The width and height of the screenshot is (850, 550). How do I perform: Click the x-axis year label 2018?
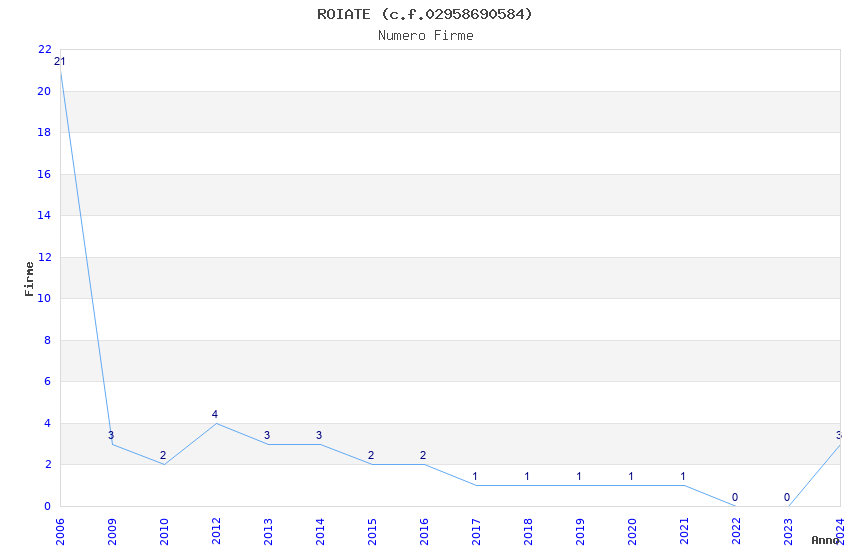click(x=528, y=531)
